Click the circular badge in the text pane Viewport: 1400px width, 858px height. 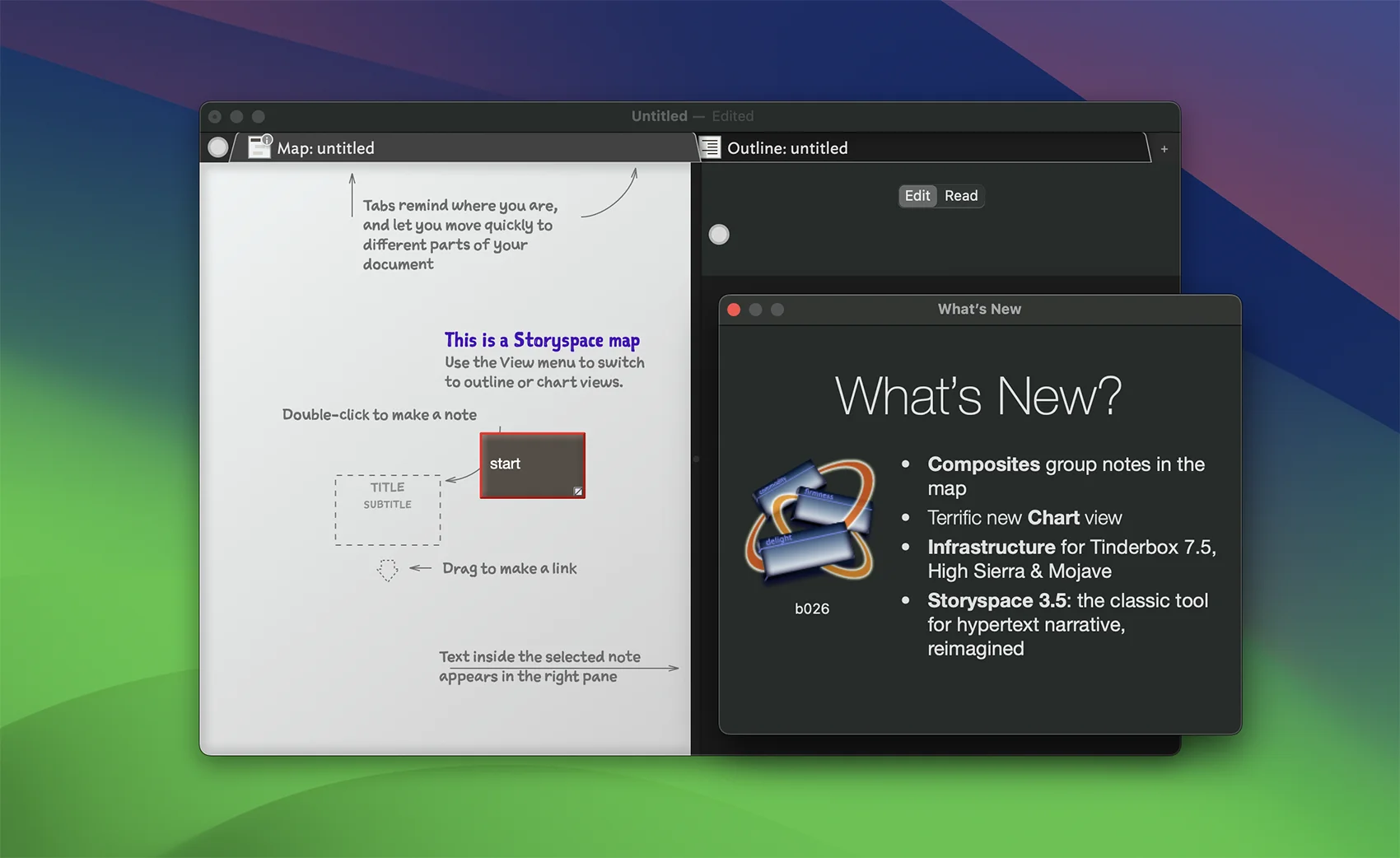(719, 235)
